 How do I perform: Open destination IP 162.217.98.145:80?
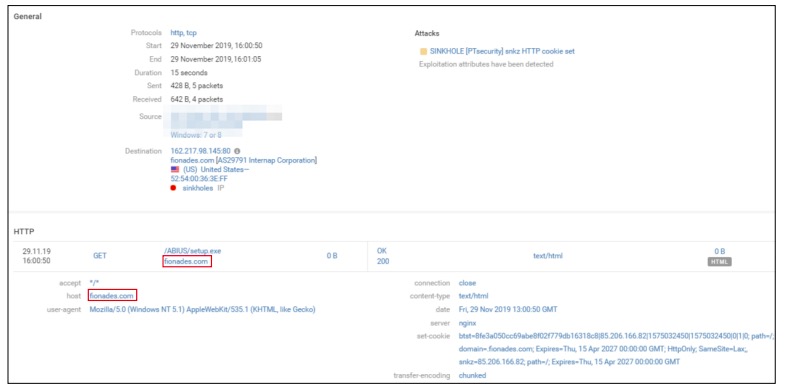[200, 151]
